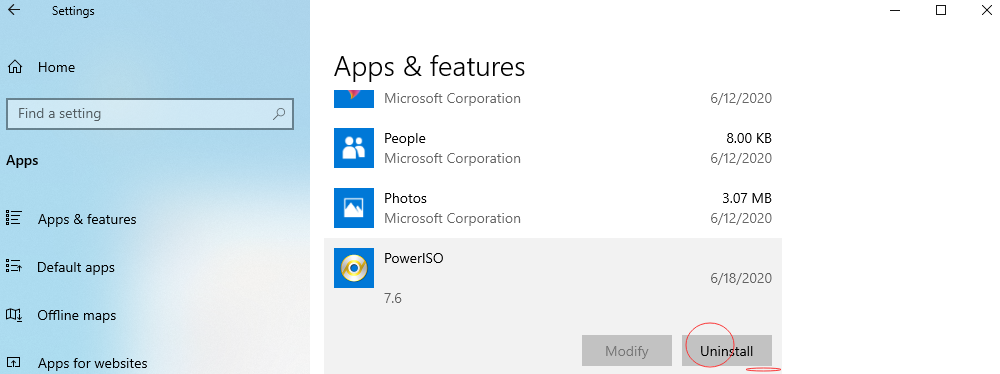This screenshot has width=1000, height=374.
Task: Select the People app icon
Action: 353,148
